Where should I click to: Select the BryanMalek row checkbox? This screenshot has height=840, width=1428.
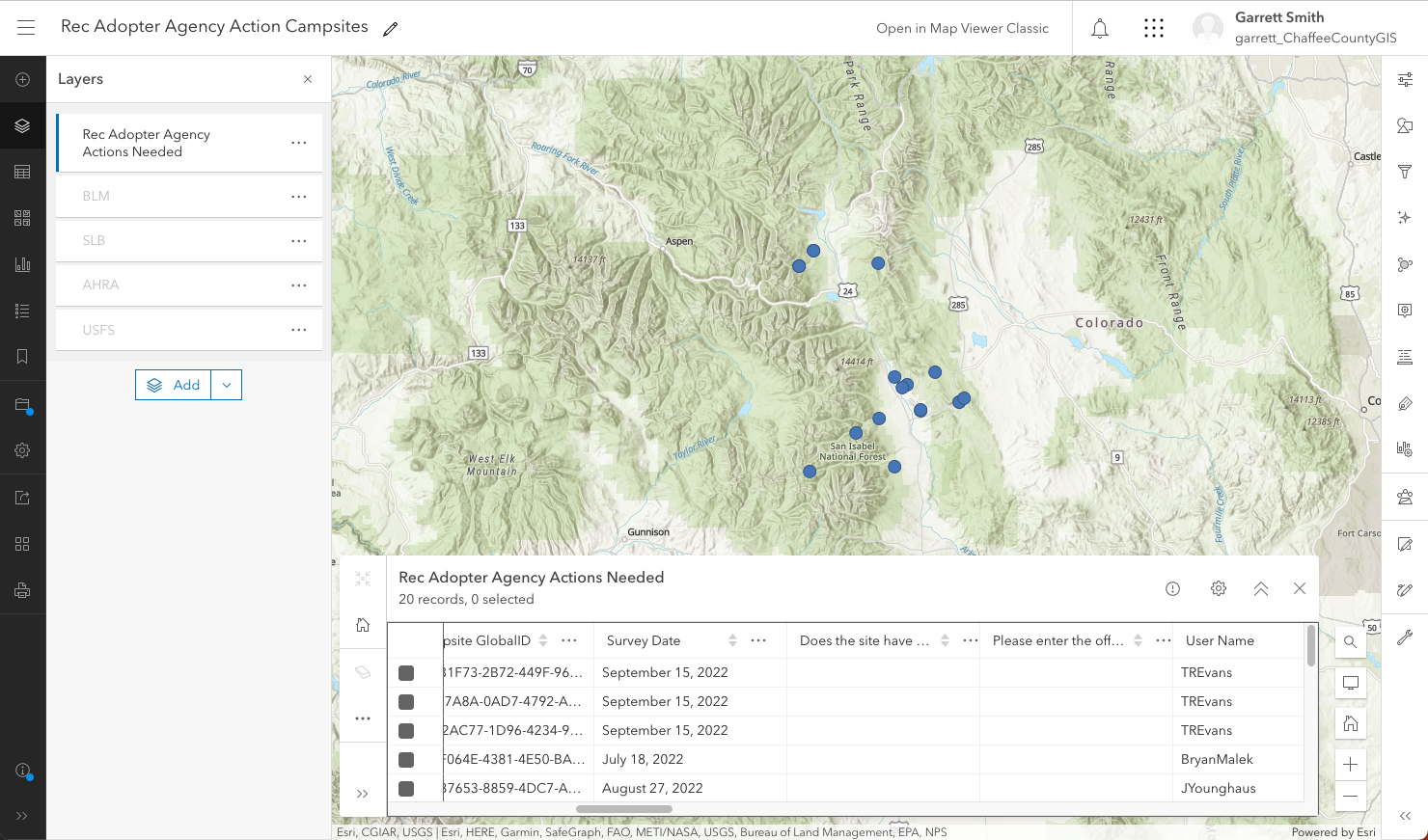(x=406, y=760)
